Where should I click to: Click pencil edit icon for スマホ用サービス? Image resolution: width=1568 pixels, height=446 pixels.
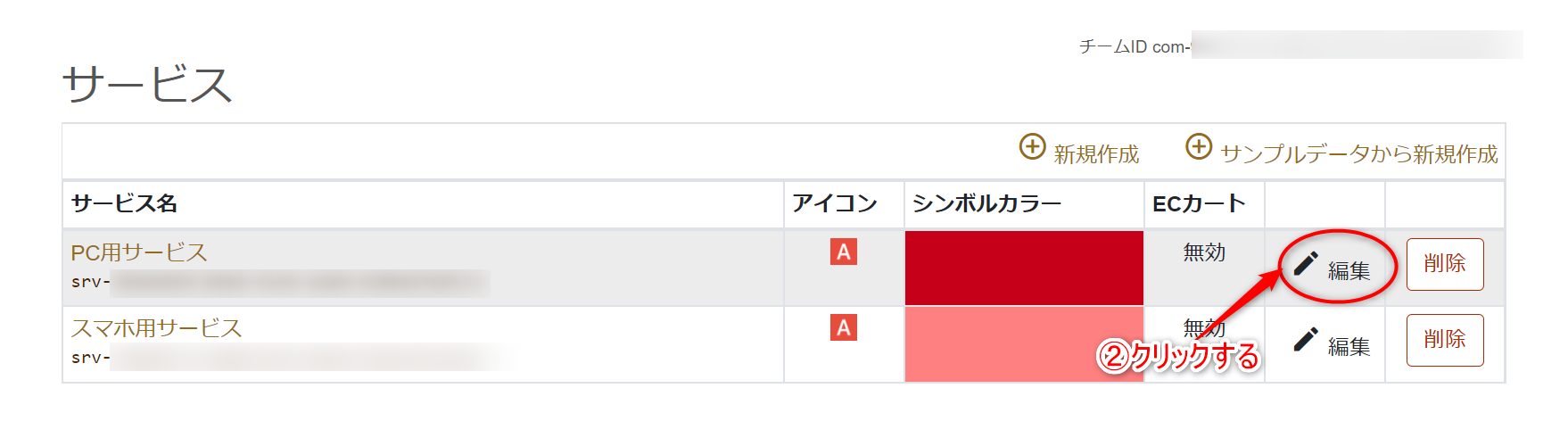pyautogui.click(x=1306, y=339)
